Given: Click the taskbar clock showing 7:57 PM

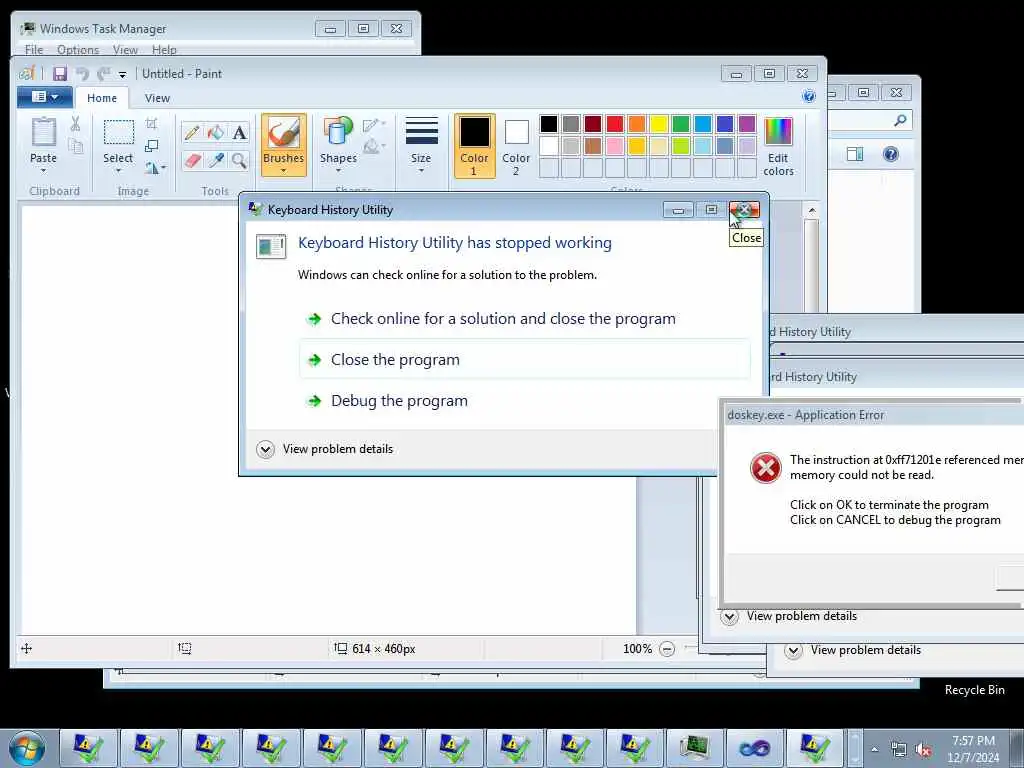Looking at the screenshot, I should point(973,749).
